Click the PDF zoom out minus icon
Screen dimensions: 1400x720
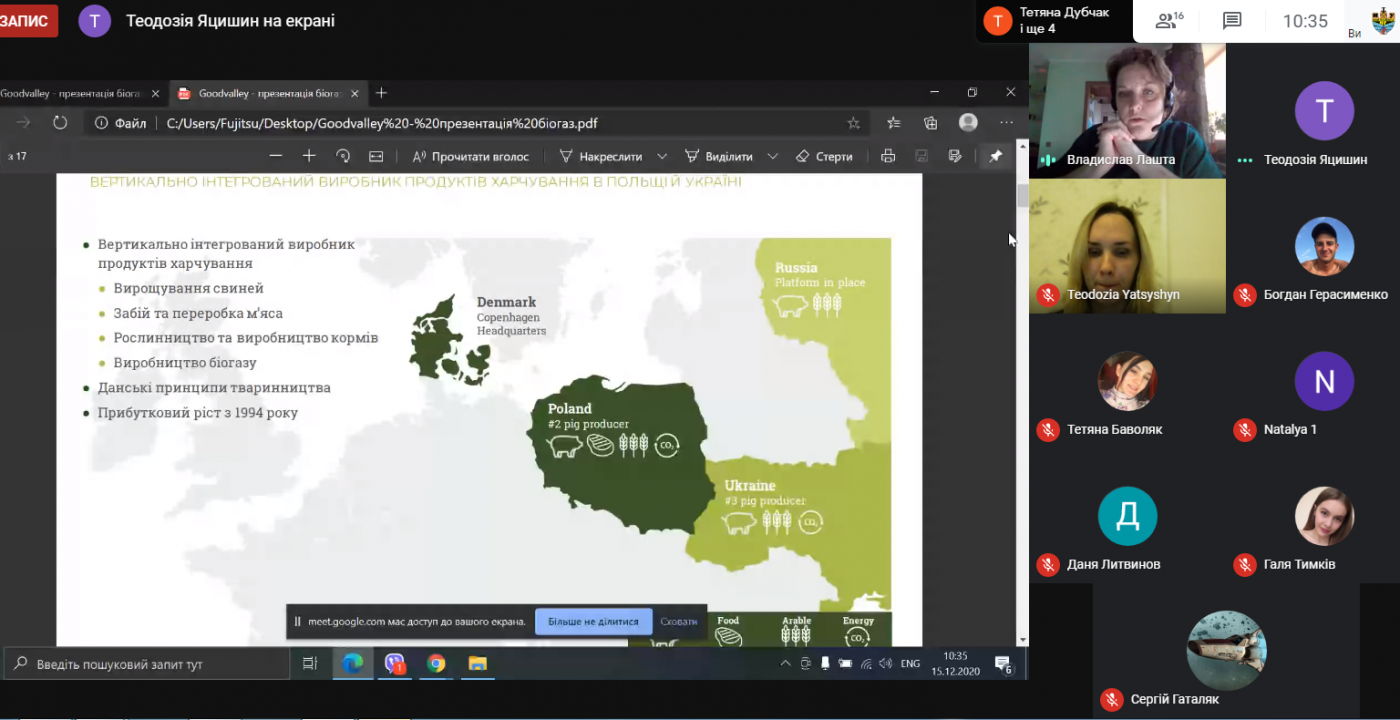pos(276,156)
